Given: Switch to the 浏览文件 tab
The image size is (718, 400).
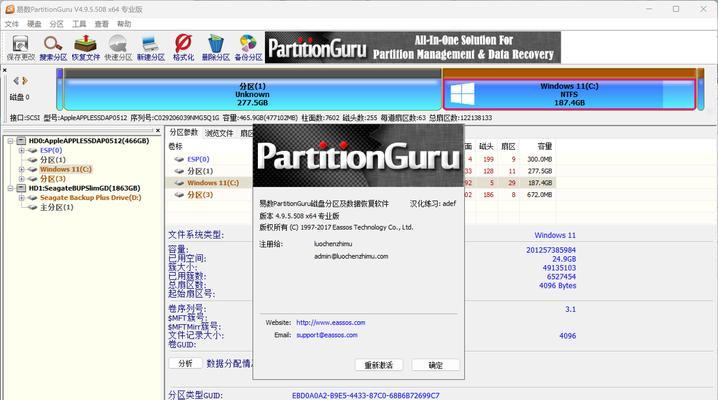Looking at the screenshot, I should [x=219, y=133].
